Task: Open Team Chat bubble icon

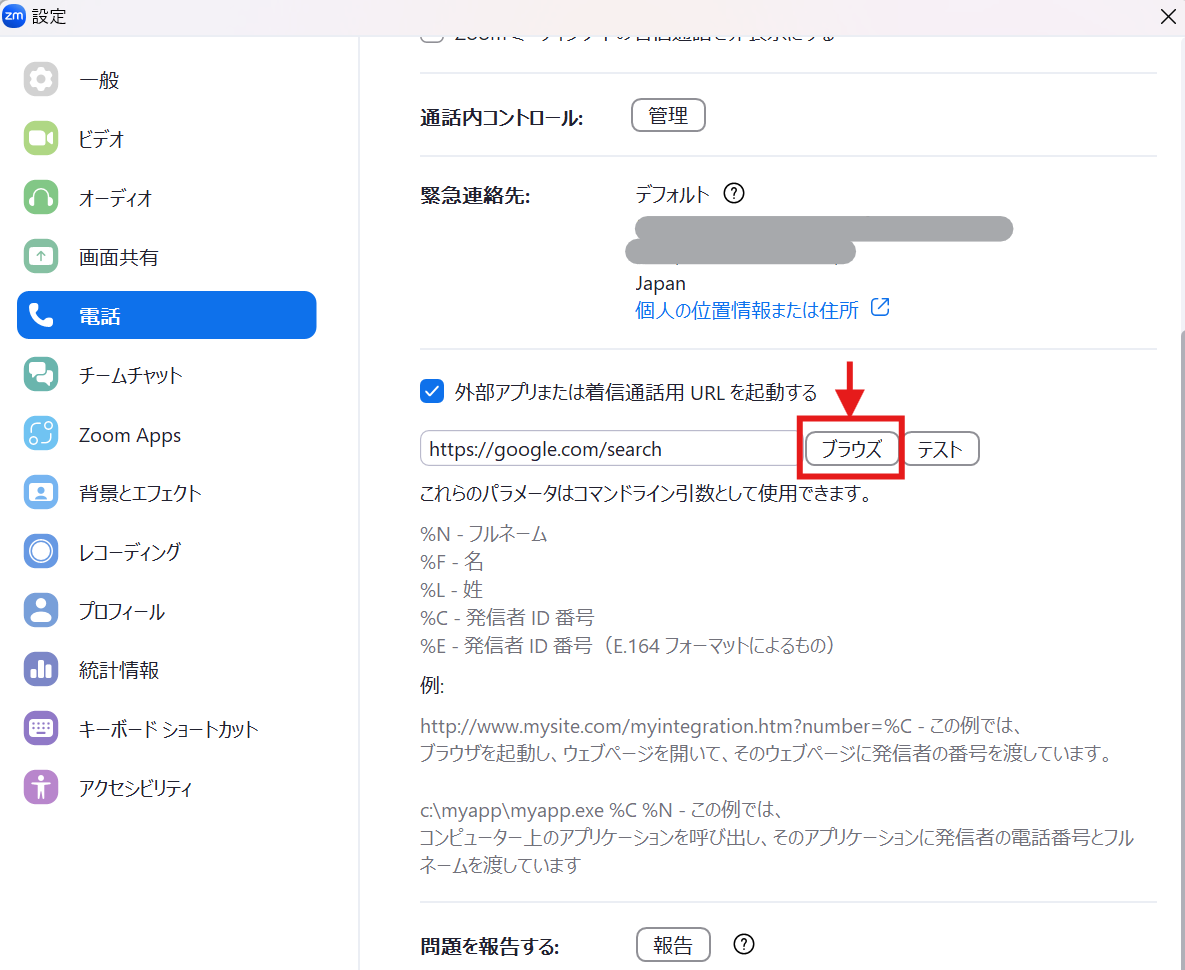Action: [x=41, y=375]
